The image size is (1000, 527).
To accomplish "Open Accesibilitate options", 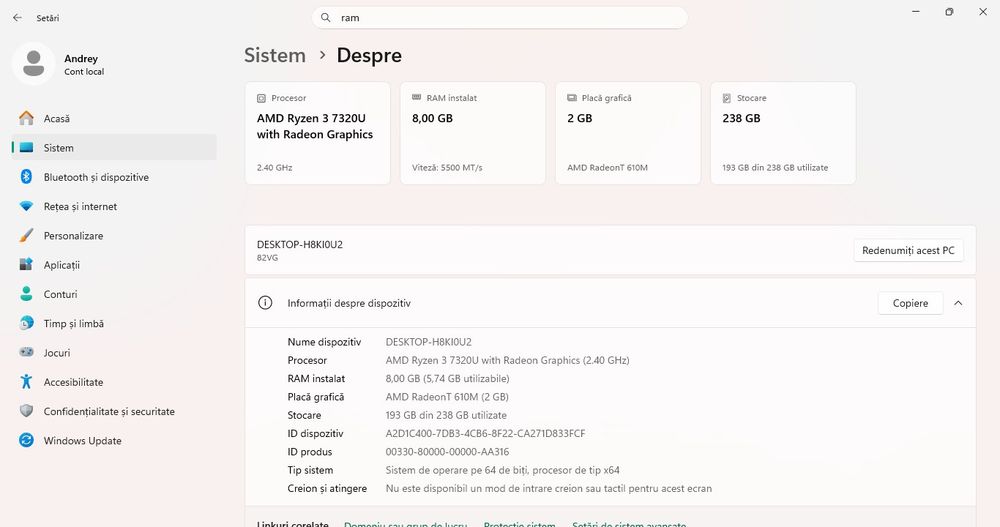I will click(115, 382).
